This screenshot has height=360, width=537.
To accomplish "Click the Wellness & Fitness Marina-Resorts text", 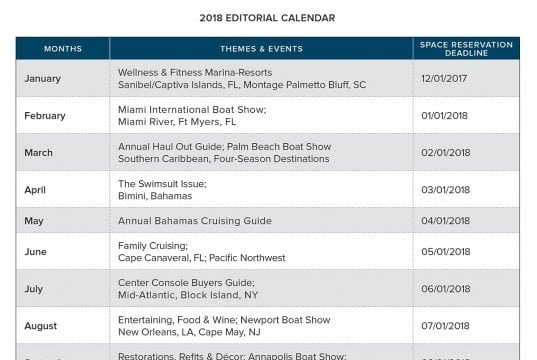I will [x=195, y=72].
